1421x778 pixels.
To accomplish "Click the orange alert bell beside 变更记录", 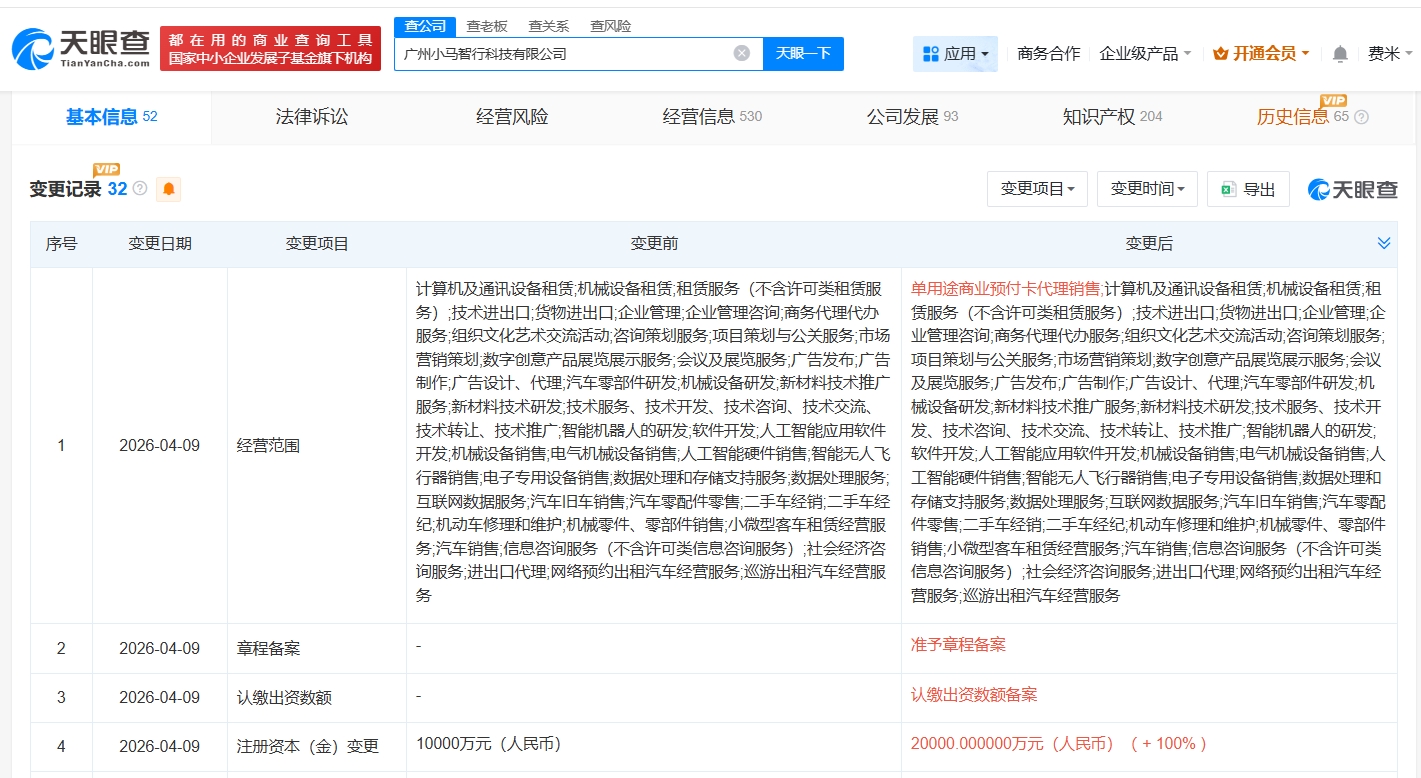I will (168, 189).
